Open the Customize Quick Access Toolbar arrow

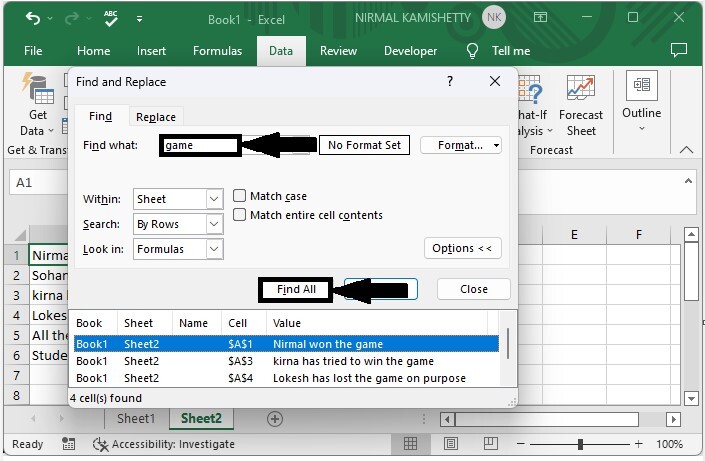click(x=139, y=19)
